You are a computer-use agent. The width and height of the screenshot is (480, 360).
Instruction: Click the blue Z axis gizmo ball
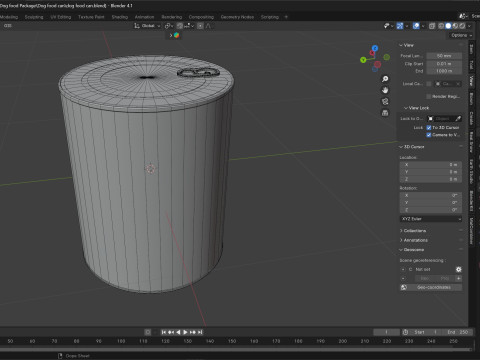[x=375, y=48]
